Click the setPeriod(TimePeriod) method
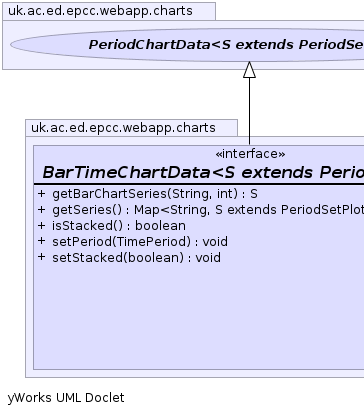The image size is (364, 415). 140,242
